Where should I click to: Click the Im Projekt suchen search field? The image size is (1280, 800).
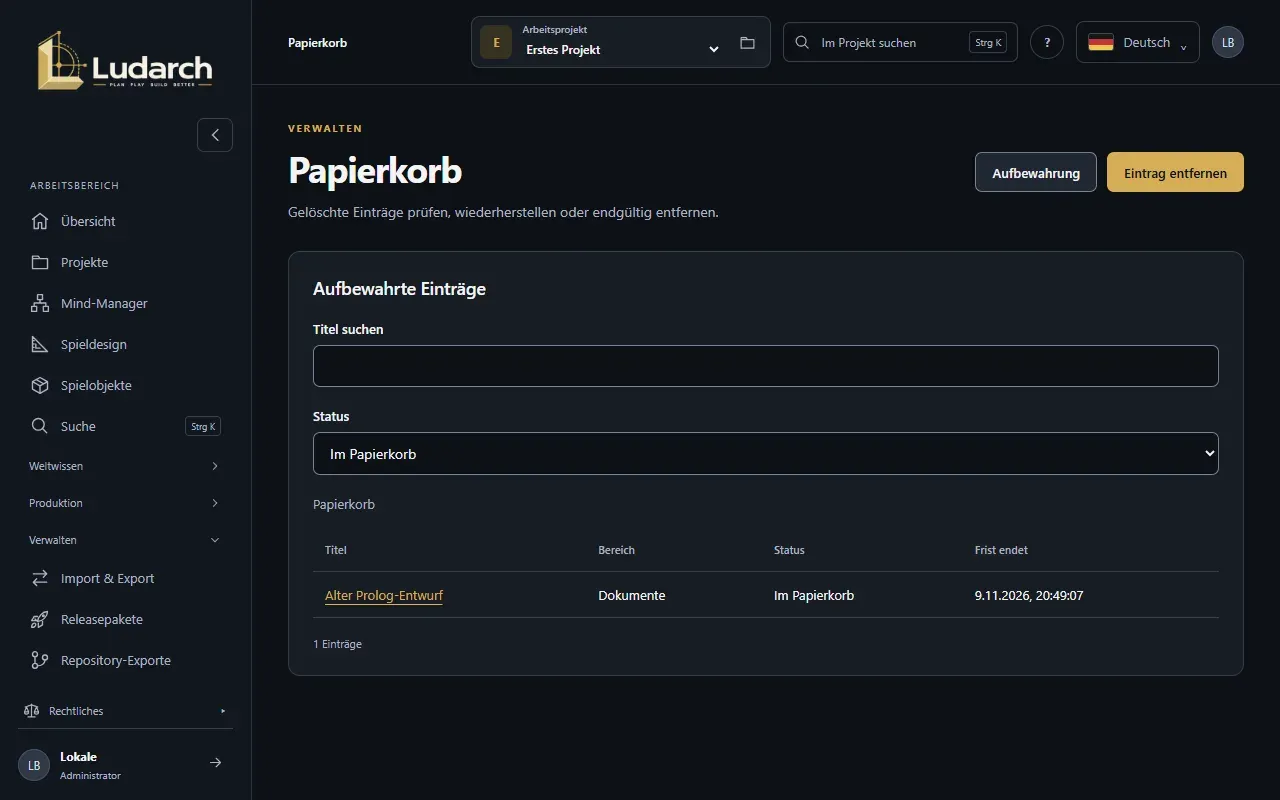tap(900, 42)
